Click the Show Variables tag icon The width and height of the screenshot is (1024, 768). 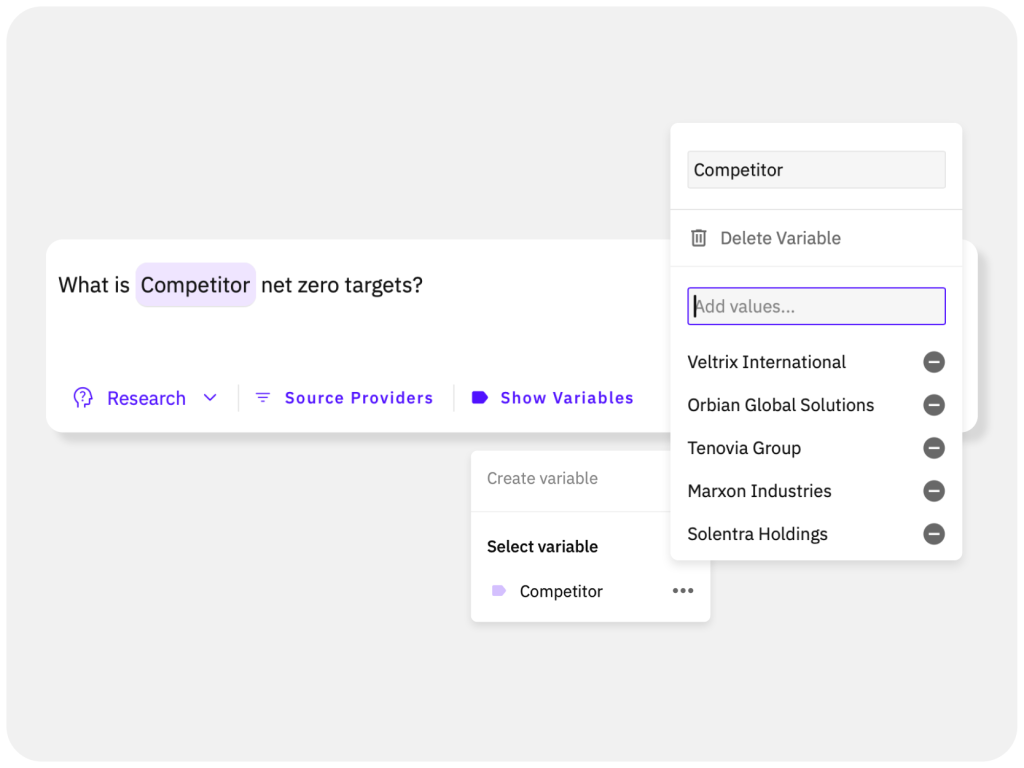pyautogui.click(x=479, y=397)
